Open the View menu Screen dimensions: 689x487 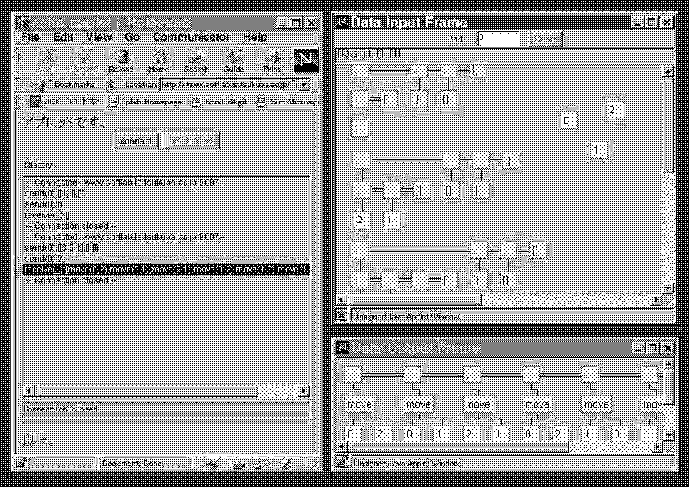pyautogui.click(x=99, y=37)
